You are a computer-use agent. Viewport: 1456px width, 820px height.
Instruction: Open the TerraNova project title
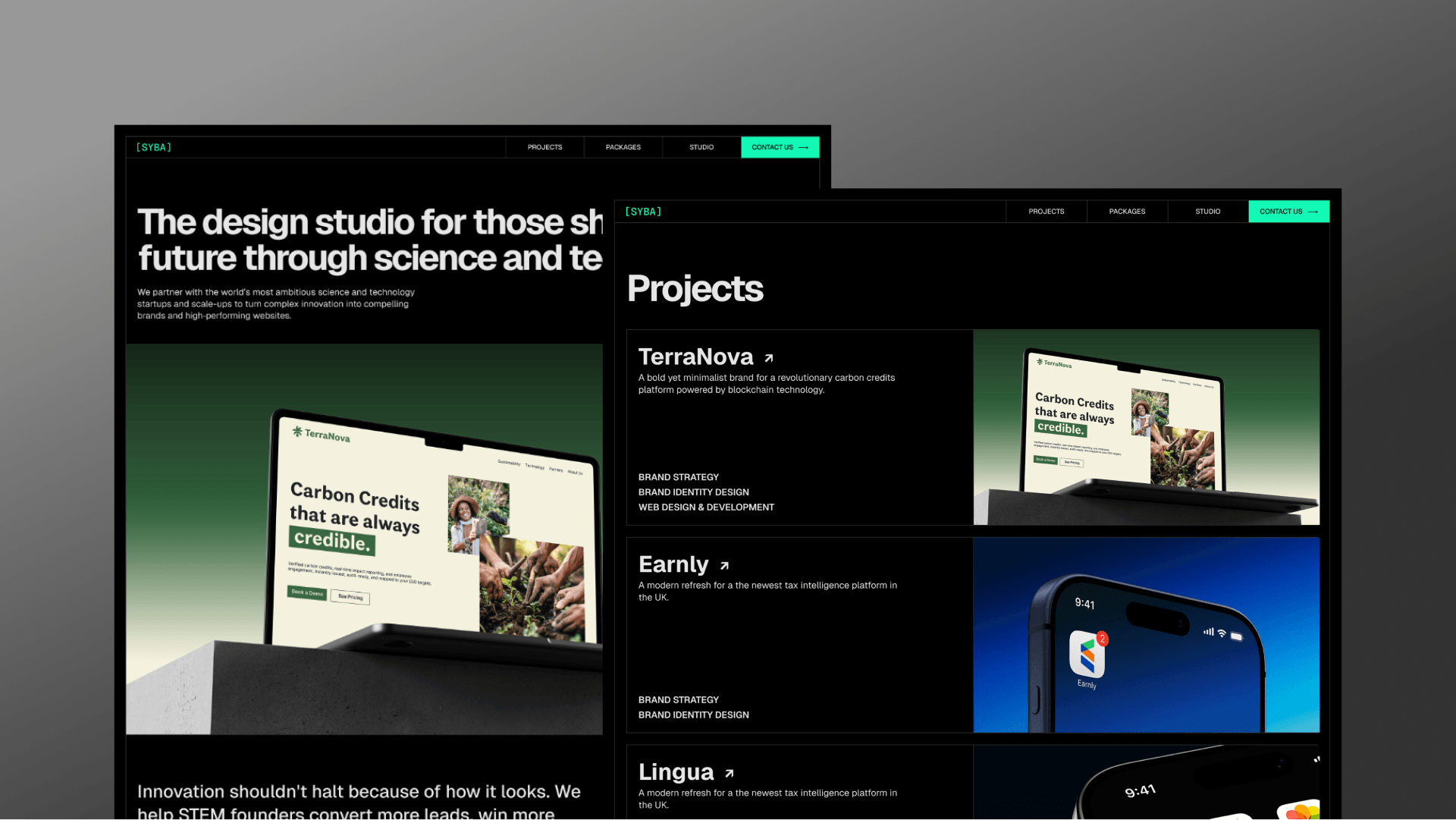(x=695, y=357)
